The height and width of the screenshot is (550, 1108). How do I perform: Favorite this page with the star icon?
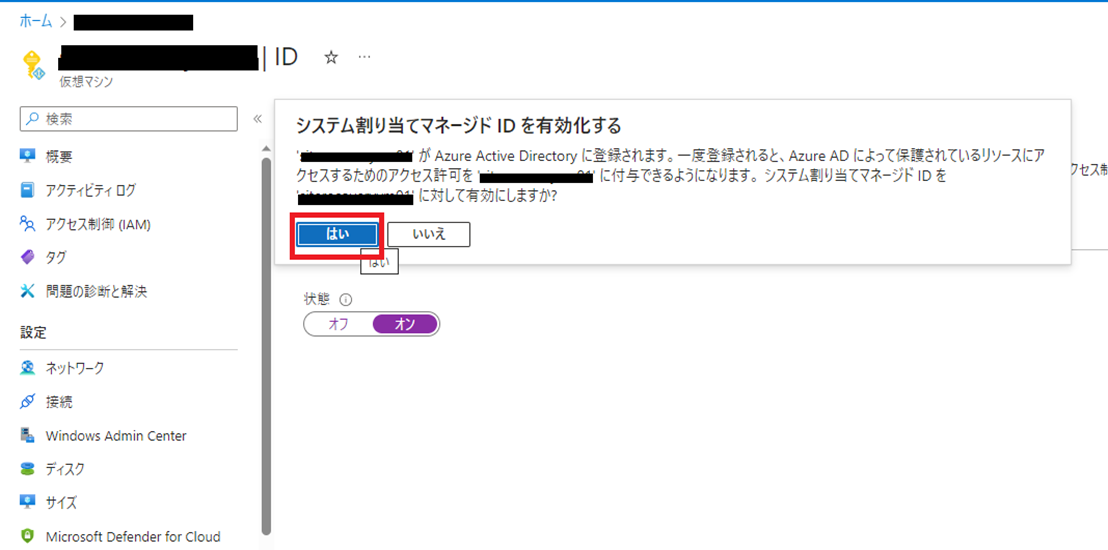click(x=331, y=58)
